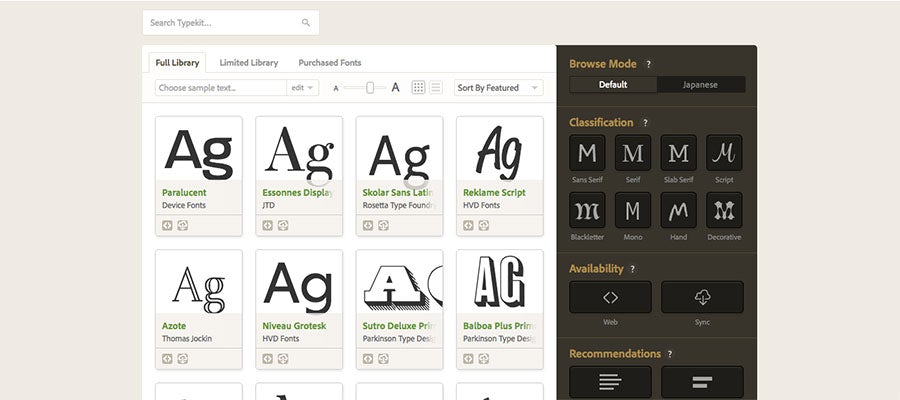Open Browse Mode help question mark
The width and height of the screenshot is (900, 400).
(649, 64)
